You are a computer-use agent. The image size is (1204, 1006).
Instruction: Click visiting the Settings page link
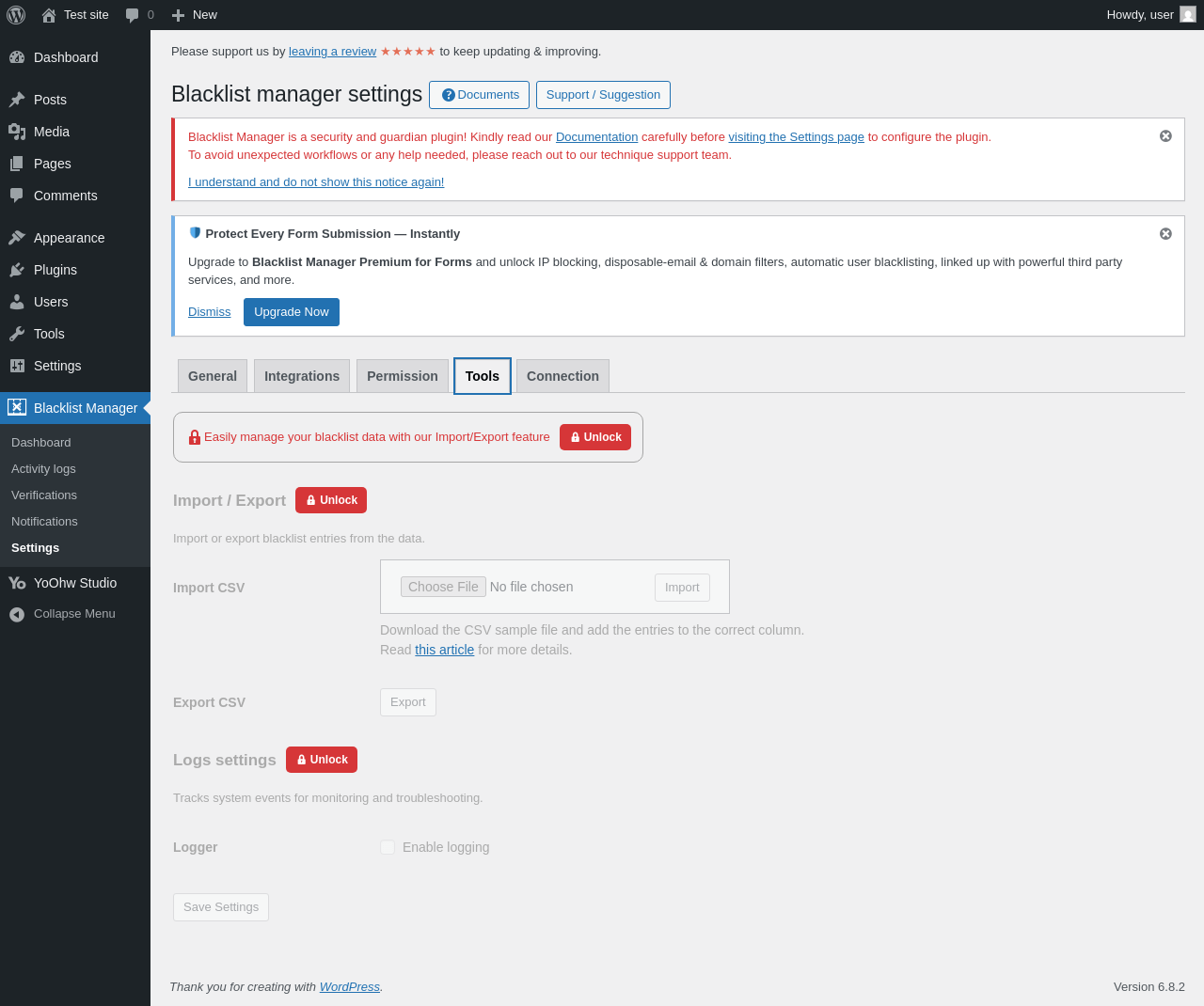[x=796, y=137]
